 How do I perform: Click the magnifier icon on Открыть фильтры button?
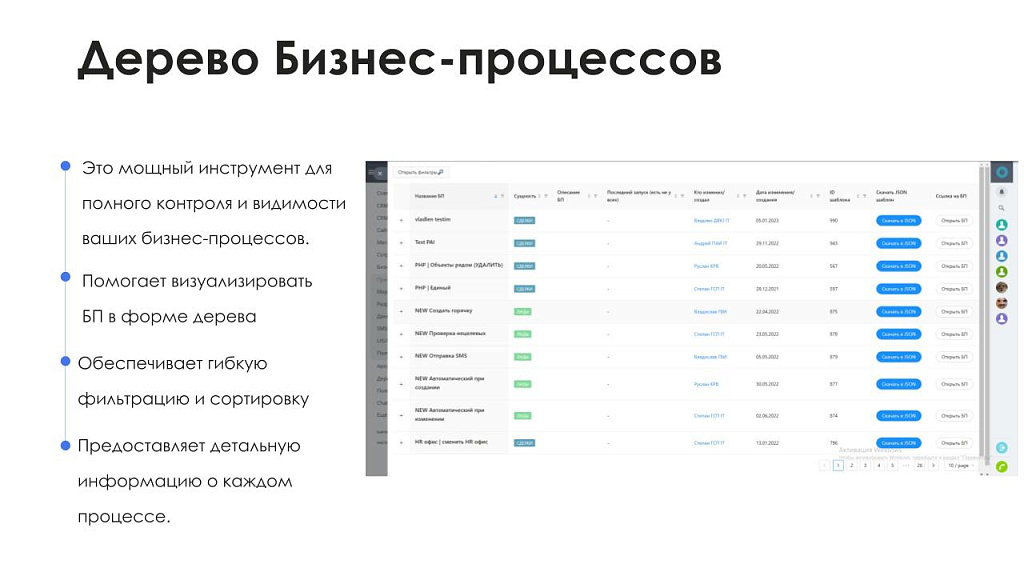click(x=440, y=172)
